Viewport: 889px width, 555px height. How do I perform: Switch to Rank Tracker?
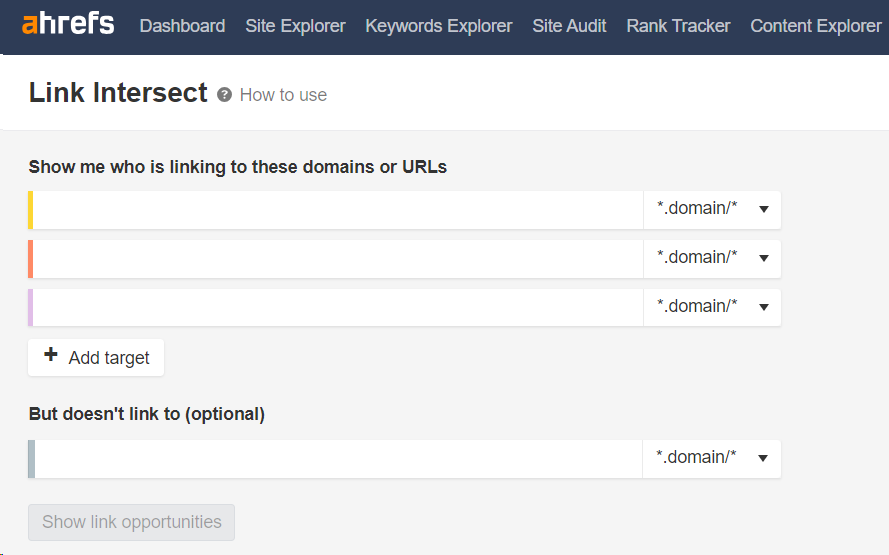pos(678,26)
